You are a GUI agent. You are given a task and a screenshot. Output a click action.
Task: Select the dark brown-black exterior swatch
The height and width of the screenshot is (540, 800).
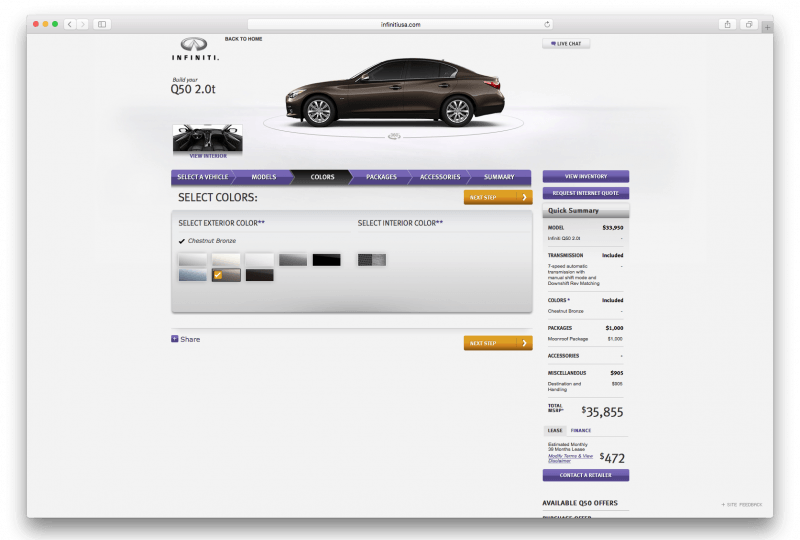(260, 275)
